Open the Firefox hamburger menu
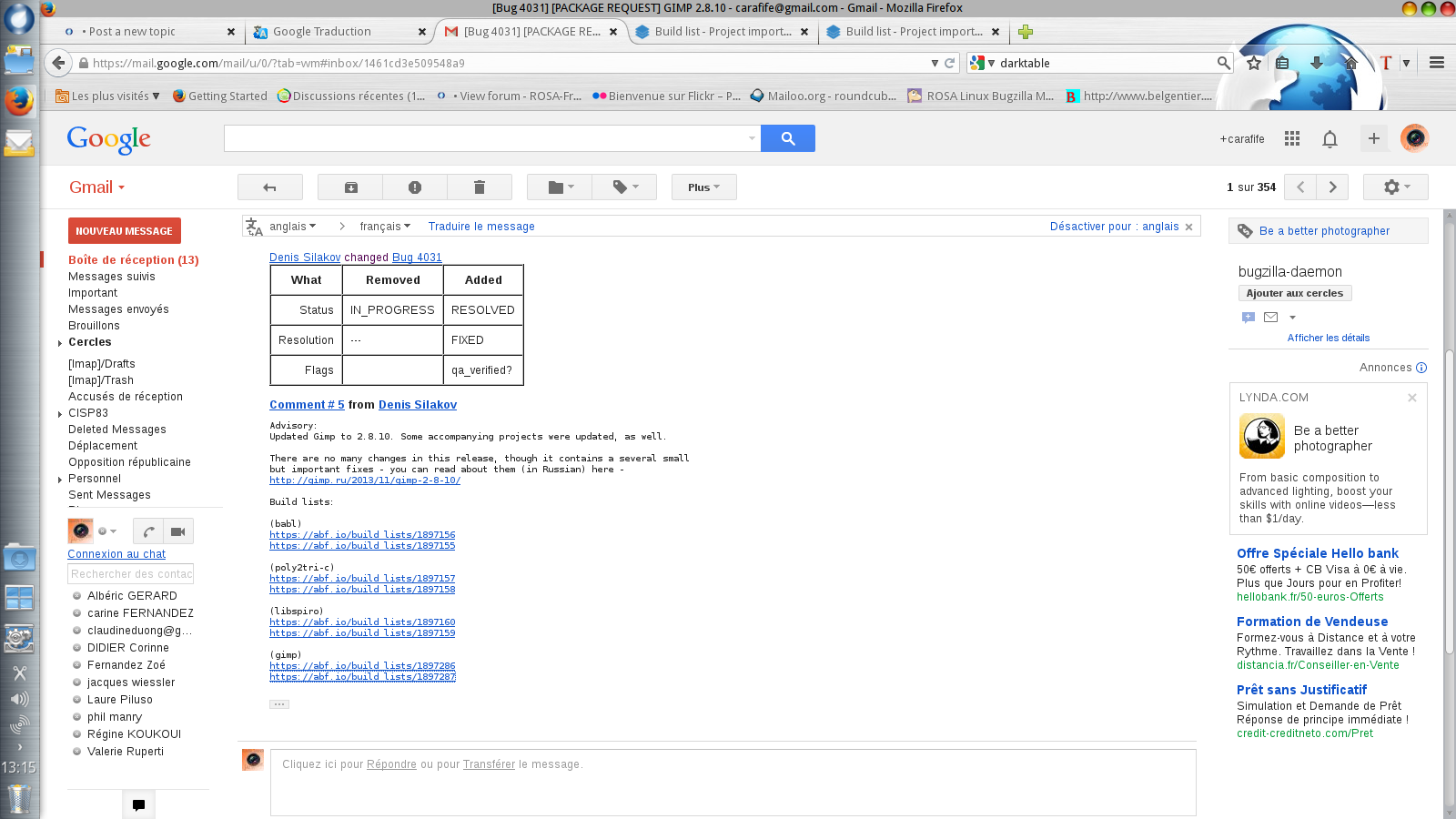 [1437, 63]
